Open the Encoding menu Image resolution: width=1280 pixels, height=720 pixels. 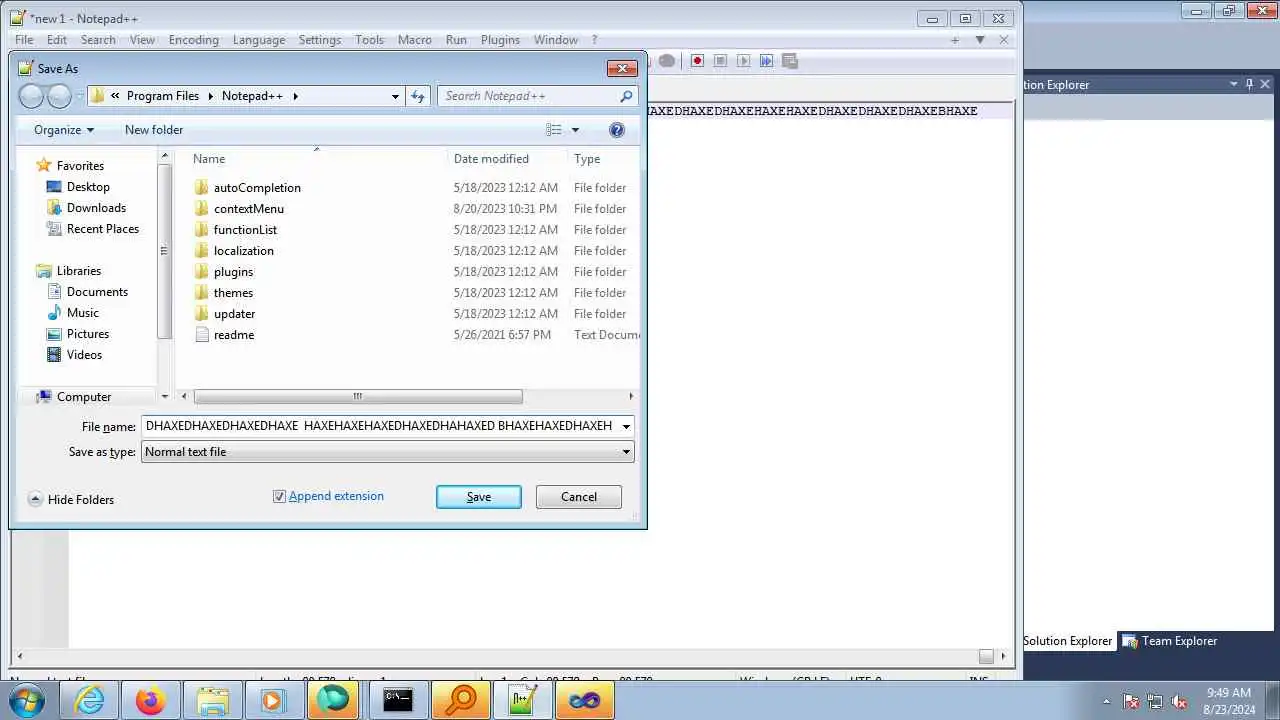click(193, 40)
